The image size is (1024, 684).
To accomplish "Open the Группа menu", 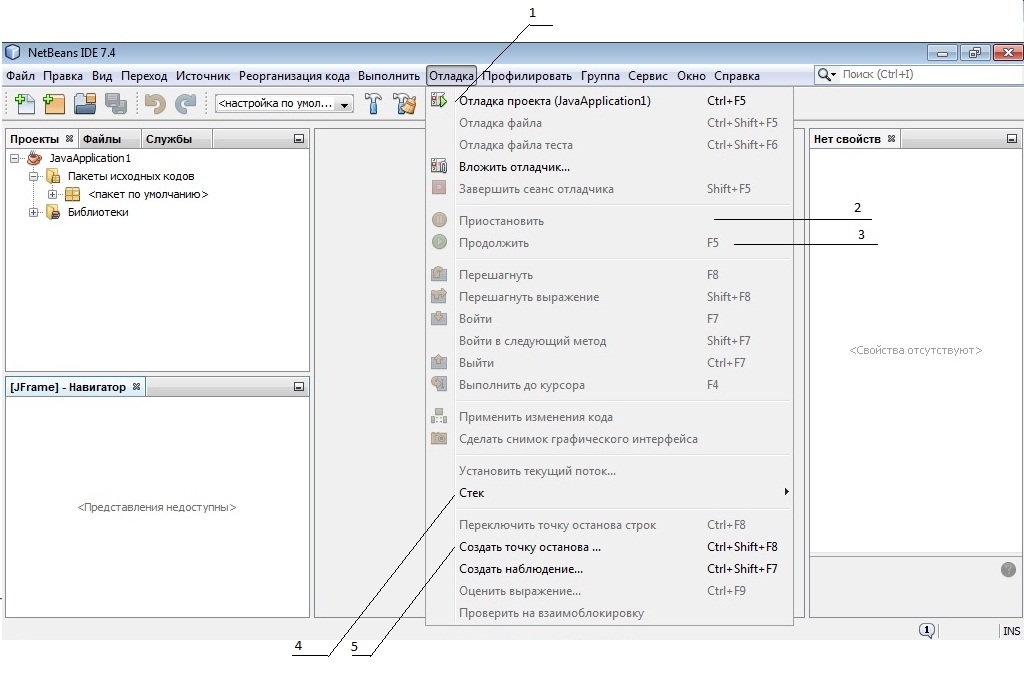I will click(600, 76).
